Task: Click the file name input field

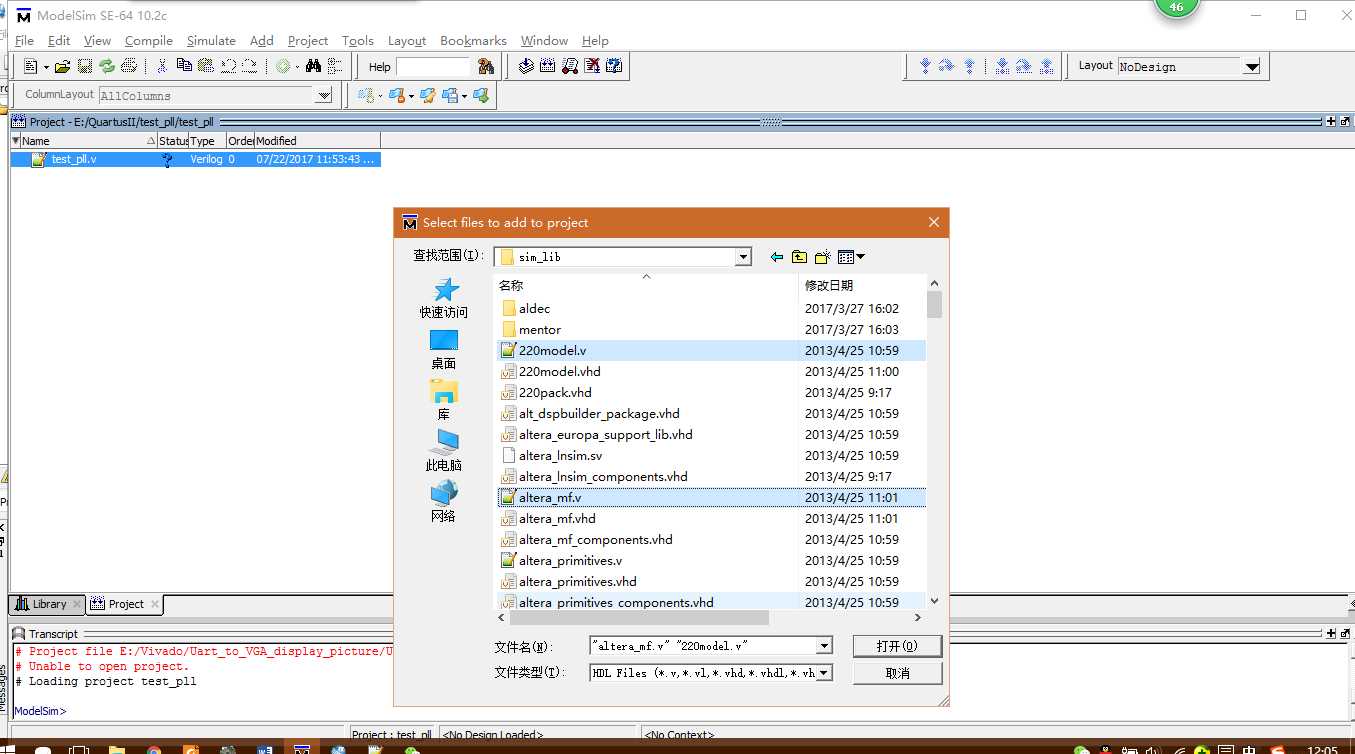Action: tap(702, 646)
